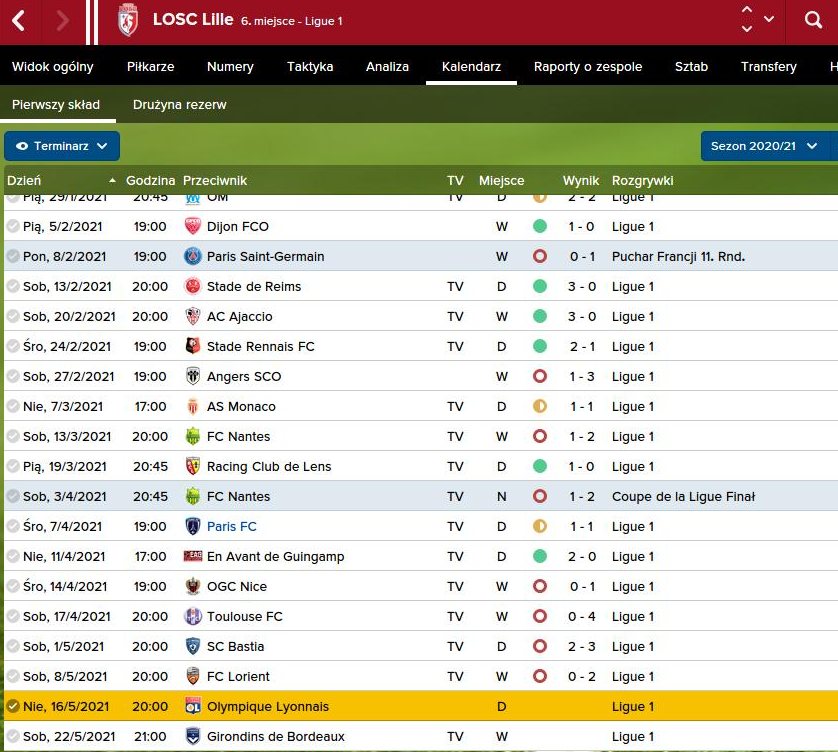838x752 pixels.
Task: Click the Paris Saint-Germain club badge
Action: coord(193,257)
